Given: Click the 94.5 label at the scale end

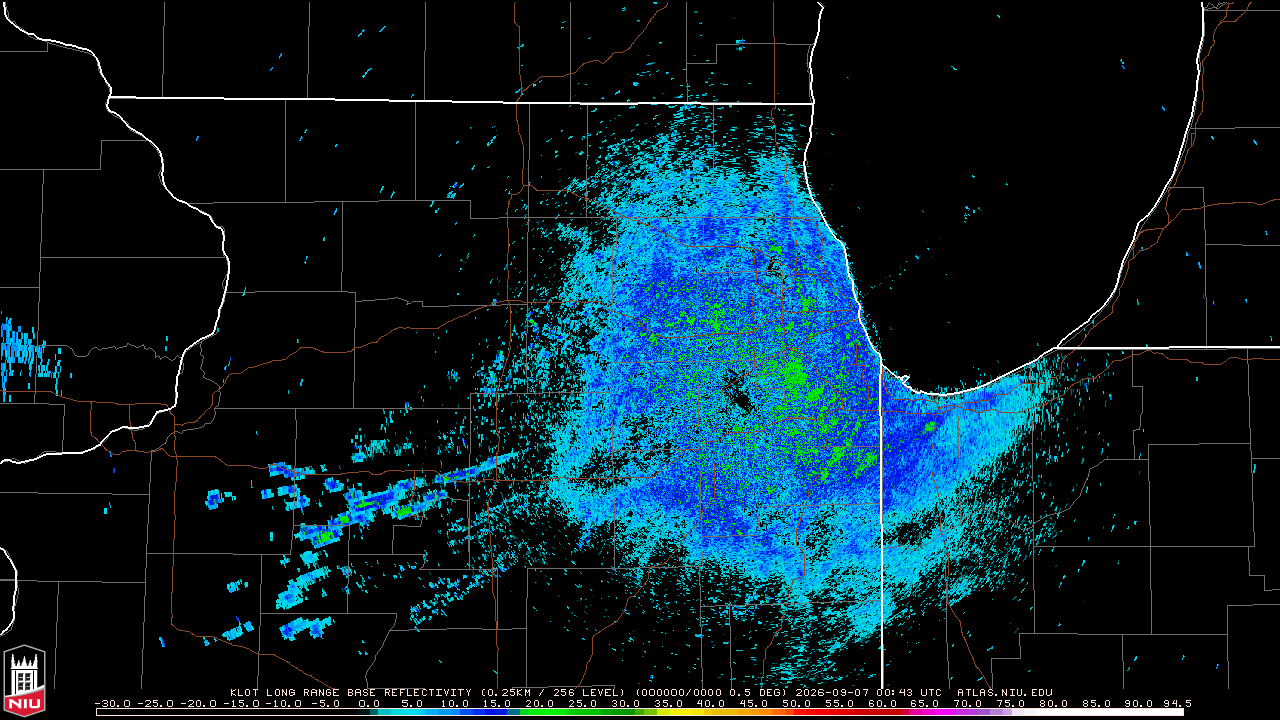Looking at the screenshot, I should pyautogui.click(x=1176, y=702).
